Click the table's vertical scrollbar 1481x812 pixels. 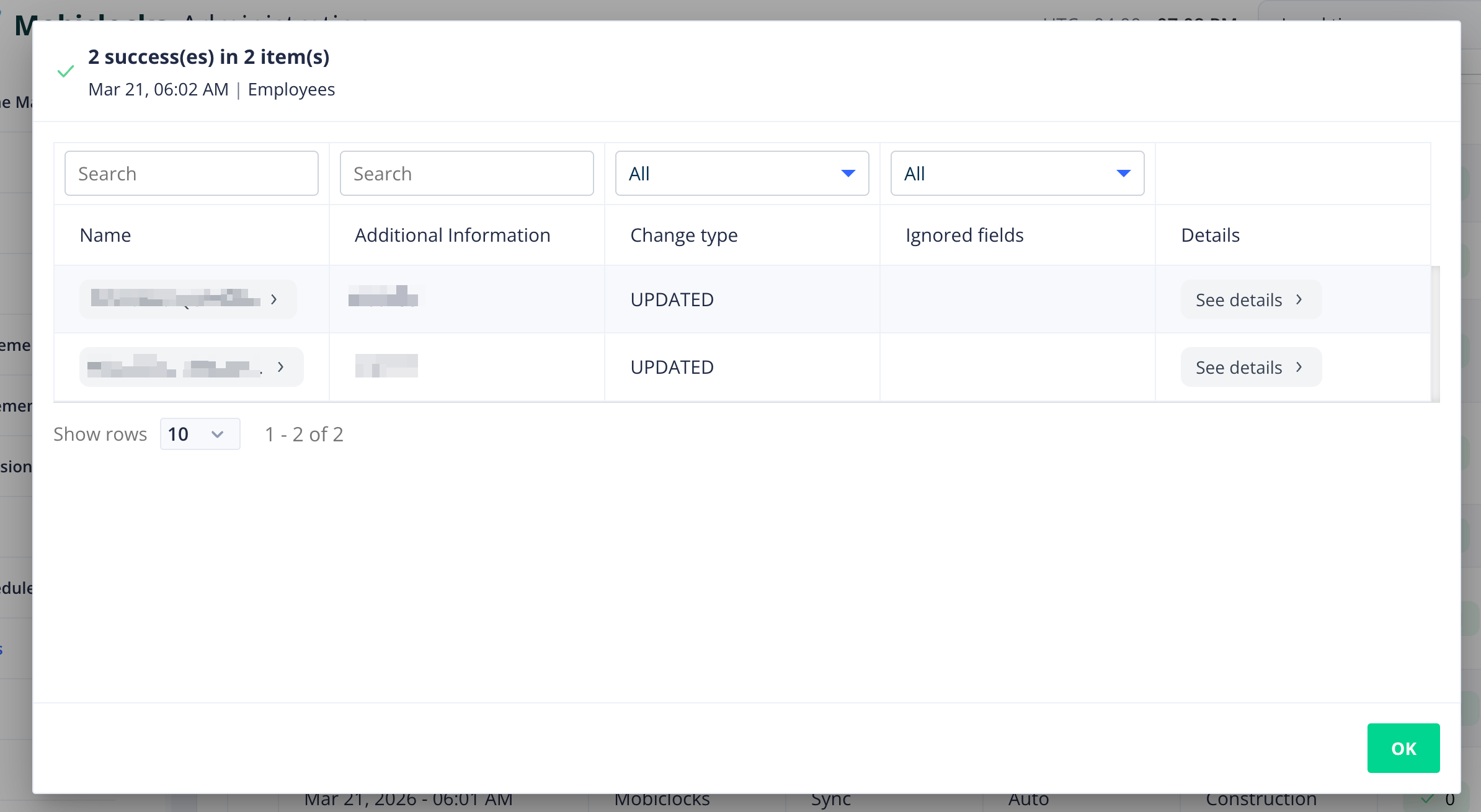[x=1435, y=333]
